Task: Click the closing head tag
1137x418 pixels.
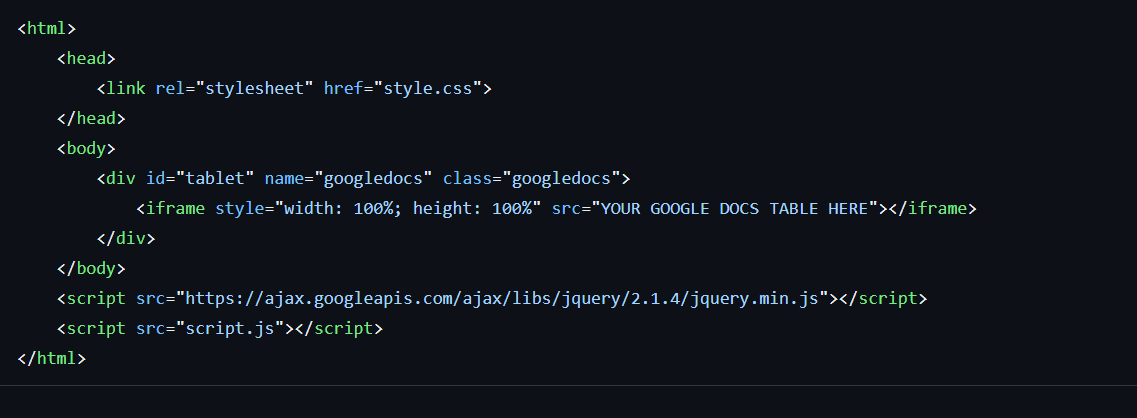Action: (91, 118)
